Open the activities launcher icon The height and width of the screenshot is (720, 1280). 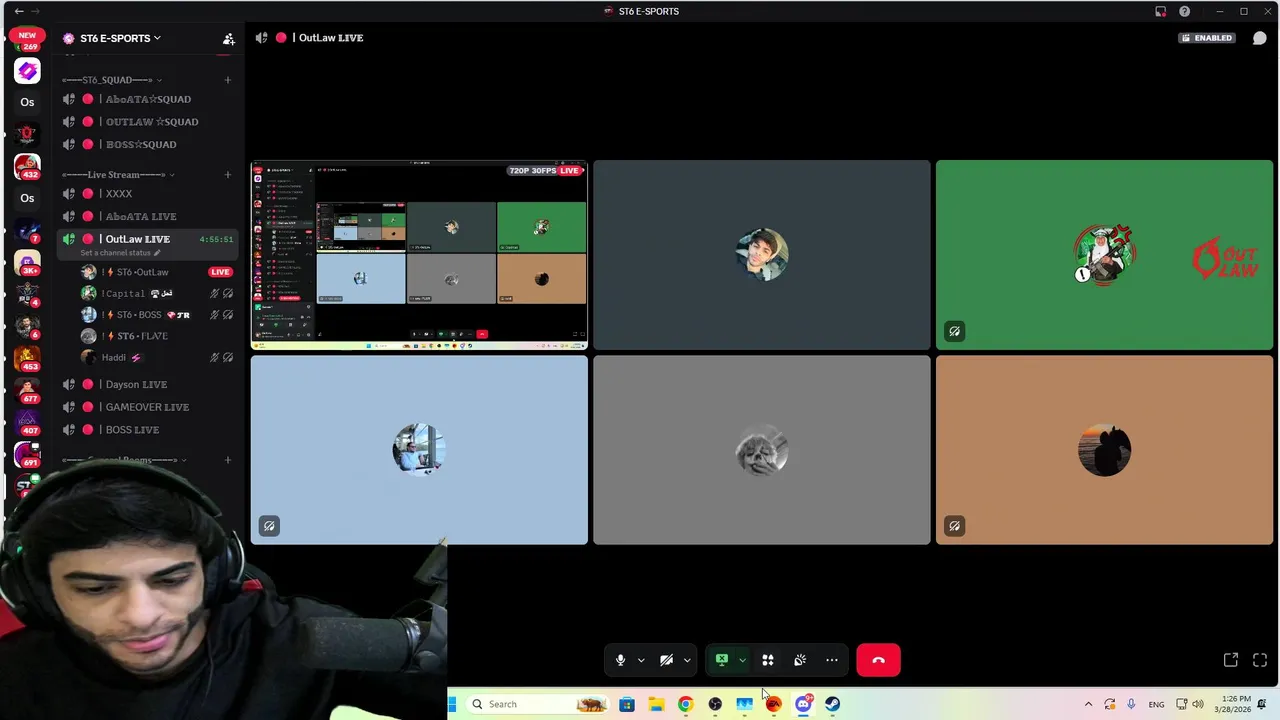[768, 660]
